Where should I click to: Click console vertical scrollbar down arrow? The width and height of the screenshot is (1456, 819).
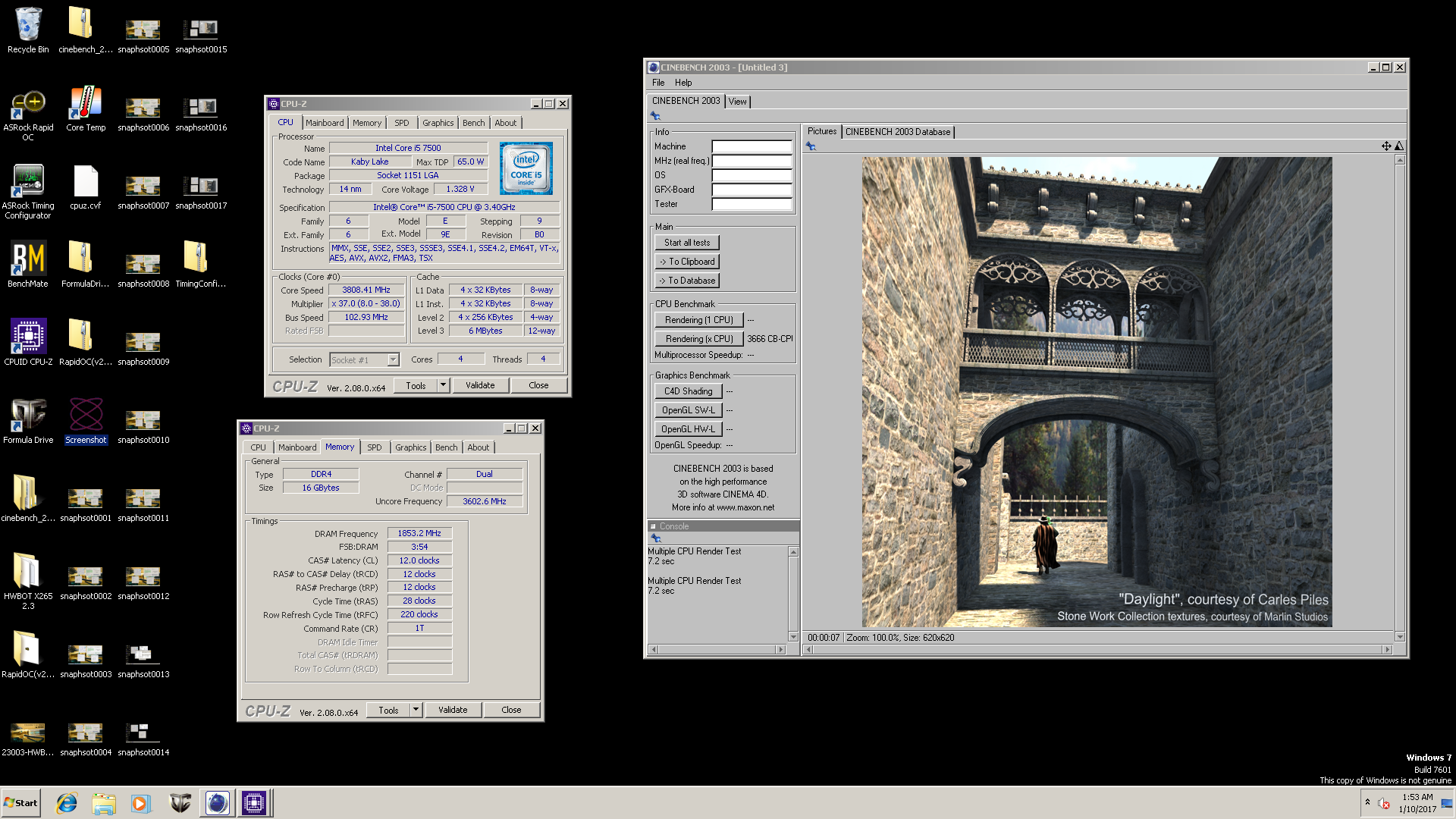[x=793, y=637]
